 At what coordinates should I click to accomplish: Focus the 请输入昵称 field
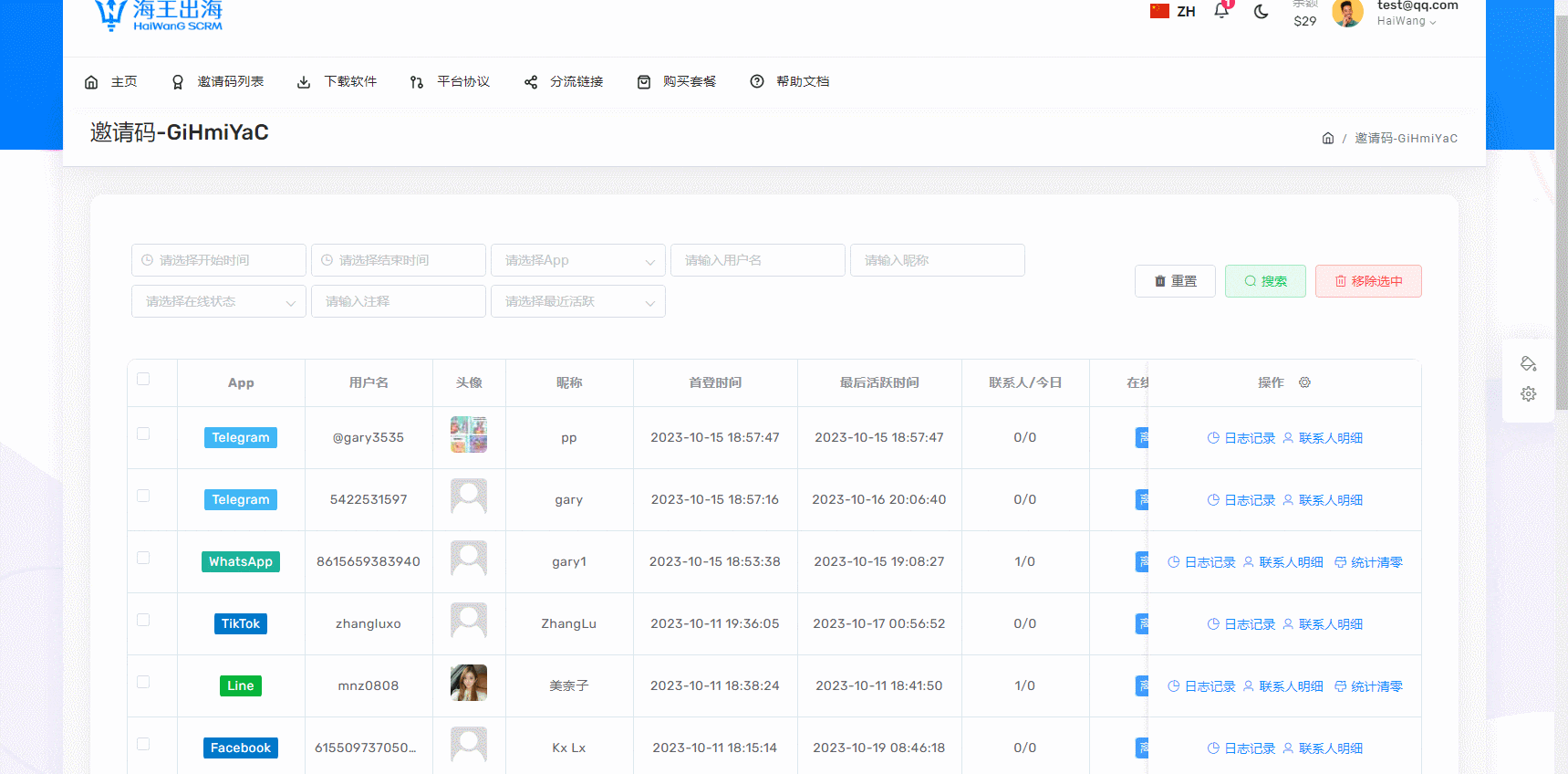938,260
